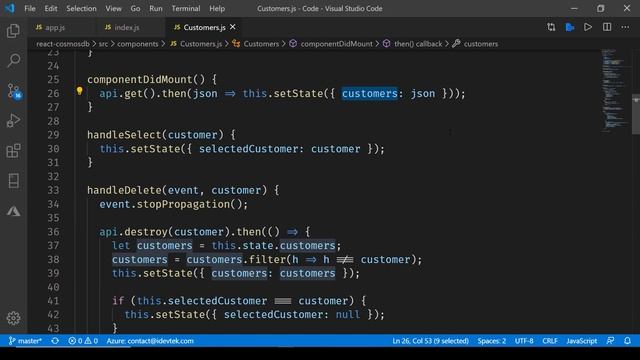640x360 pixels.
Task: Click Ln 26, Col 53 cursor position
Action: [x=430, y=341]
